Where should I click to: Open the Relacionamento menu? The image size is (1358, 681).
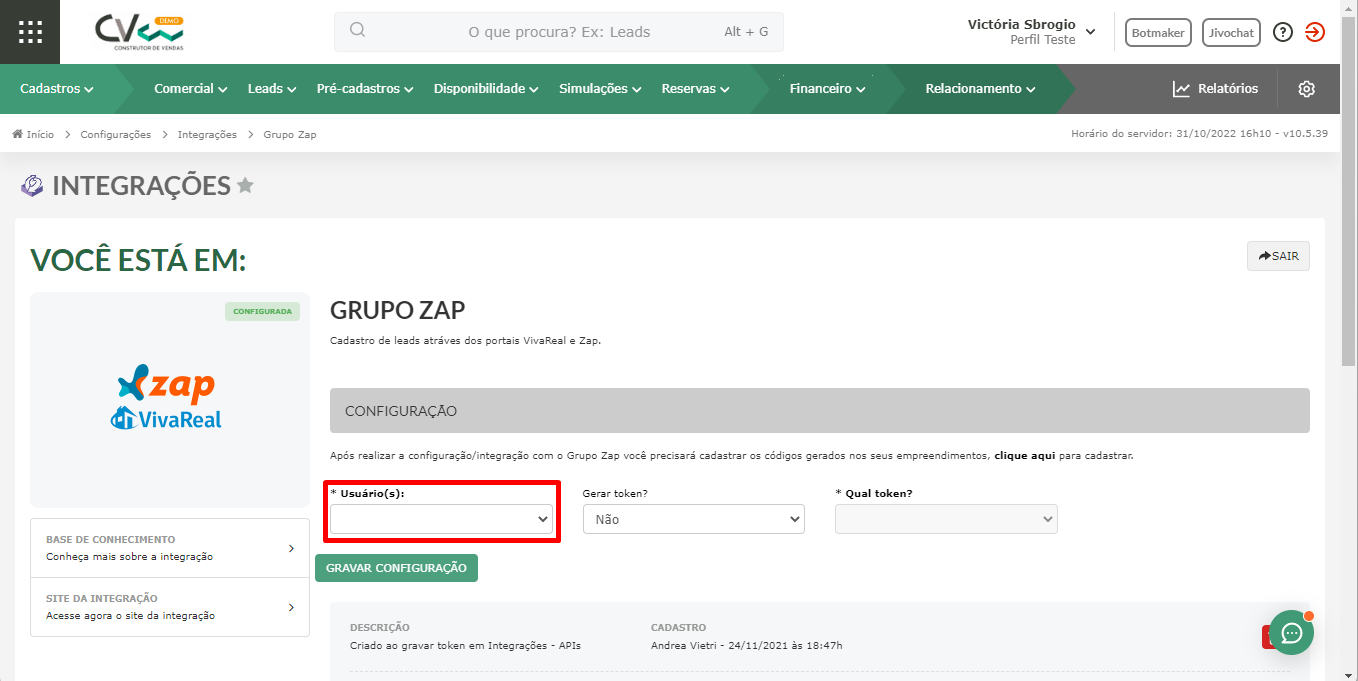(x=980, y=89)
